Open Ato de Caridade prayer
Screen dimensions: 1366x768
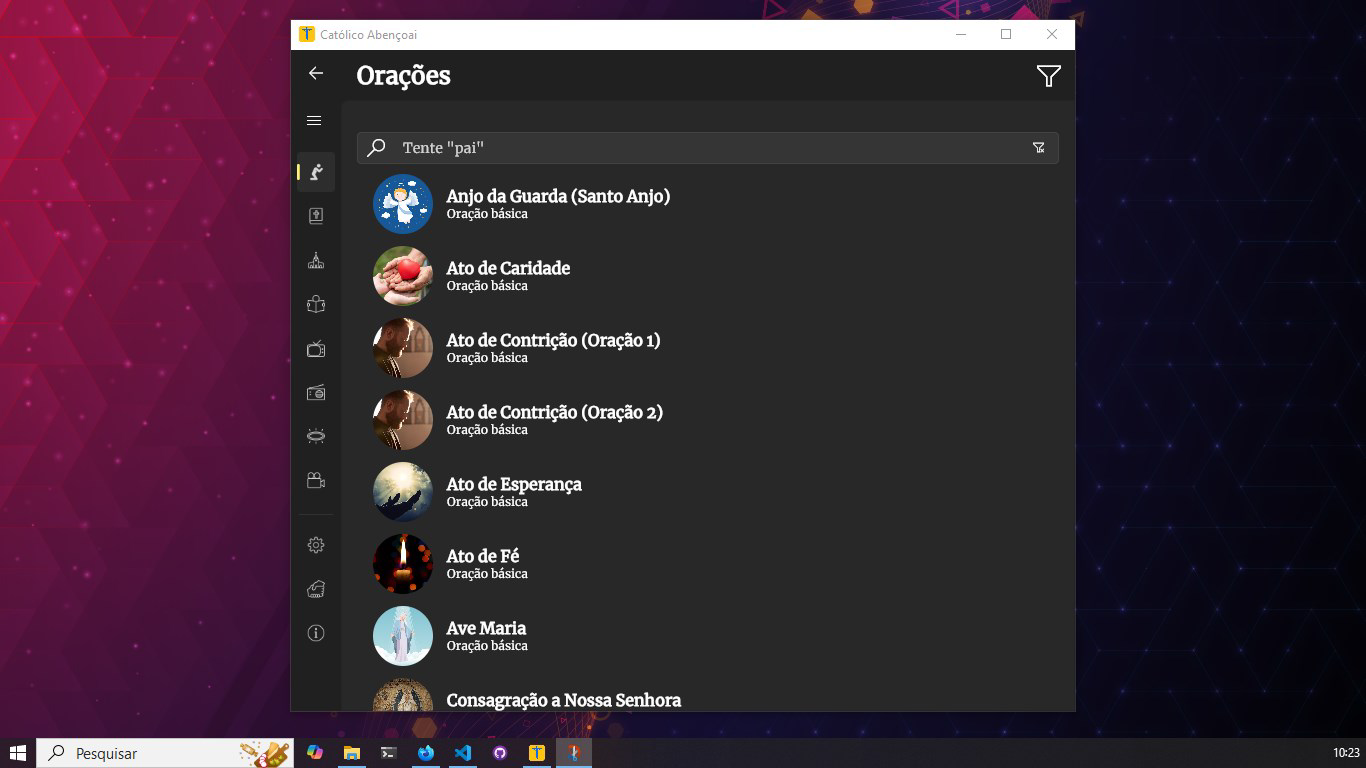coord(708,276)
